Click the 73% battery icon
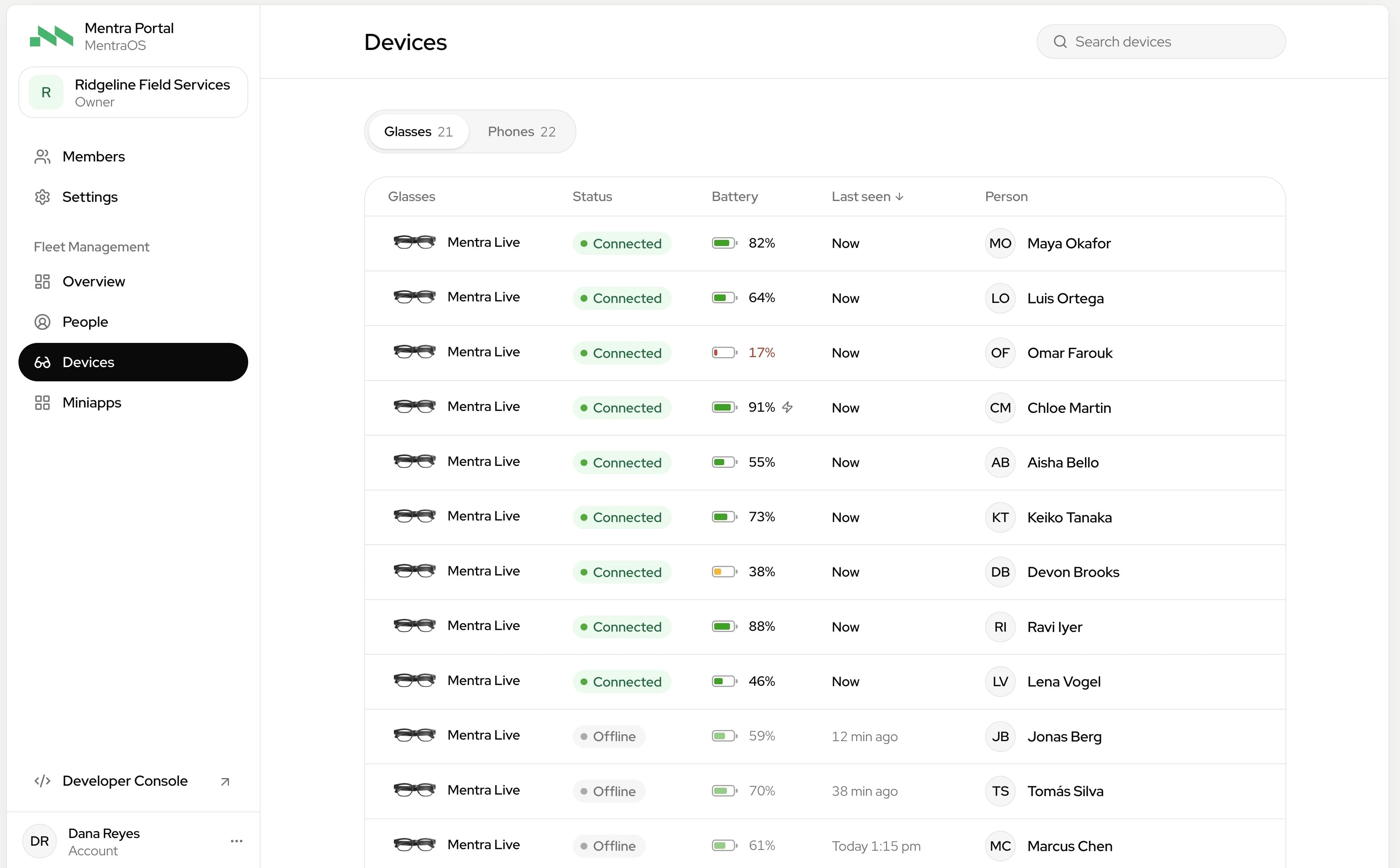This screenshot has width=1400, height=868. coord(725,517)
